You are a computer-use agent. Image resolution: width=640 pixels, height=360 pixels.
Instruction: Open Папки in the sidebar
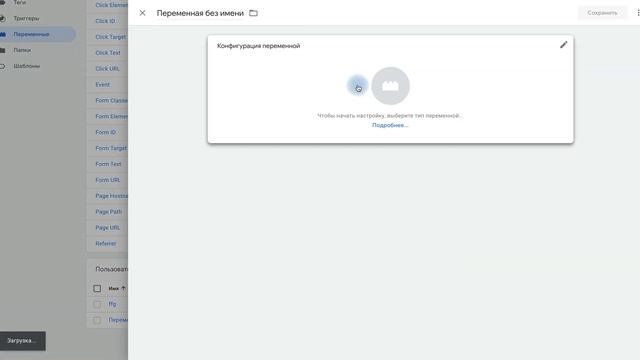pyautogui.click(x=22, y=50)
